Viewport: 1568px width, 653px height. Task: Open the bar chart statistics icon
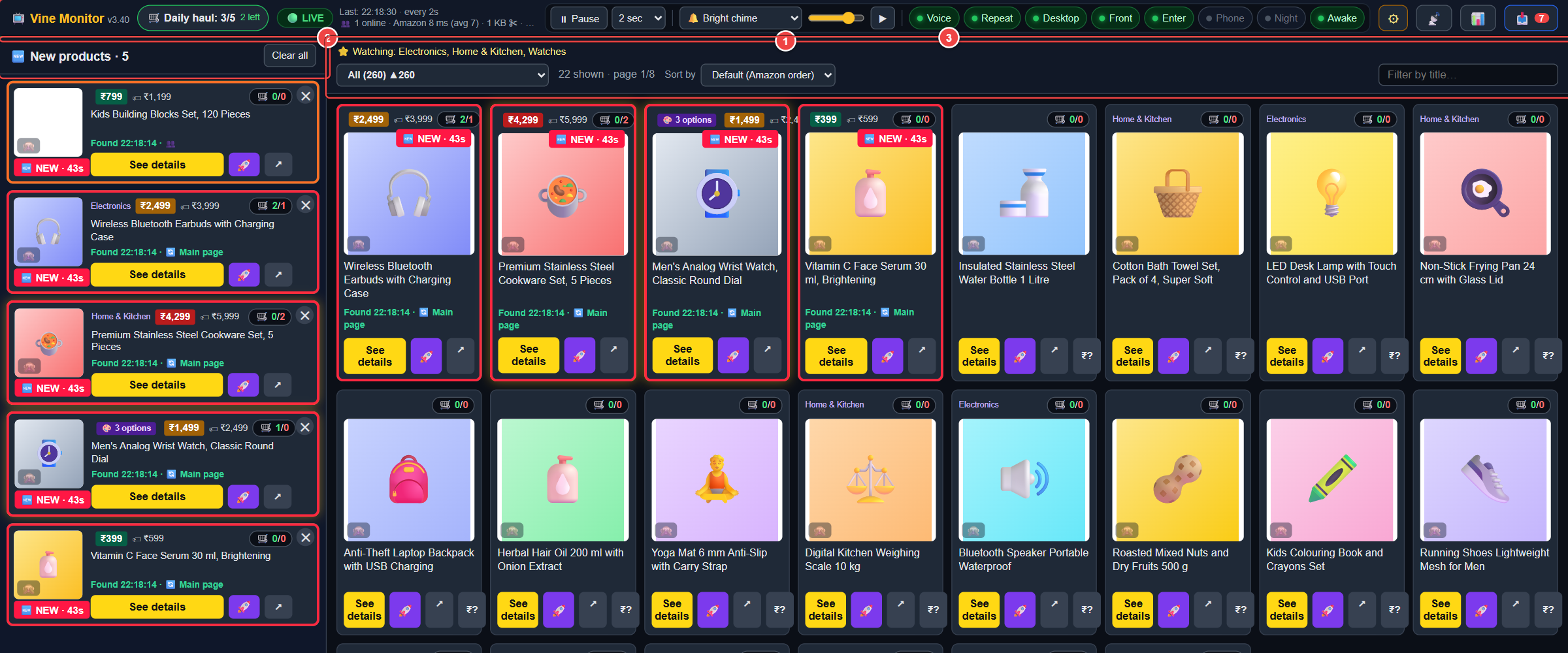pos(1477,18)
